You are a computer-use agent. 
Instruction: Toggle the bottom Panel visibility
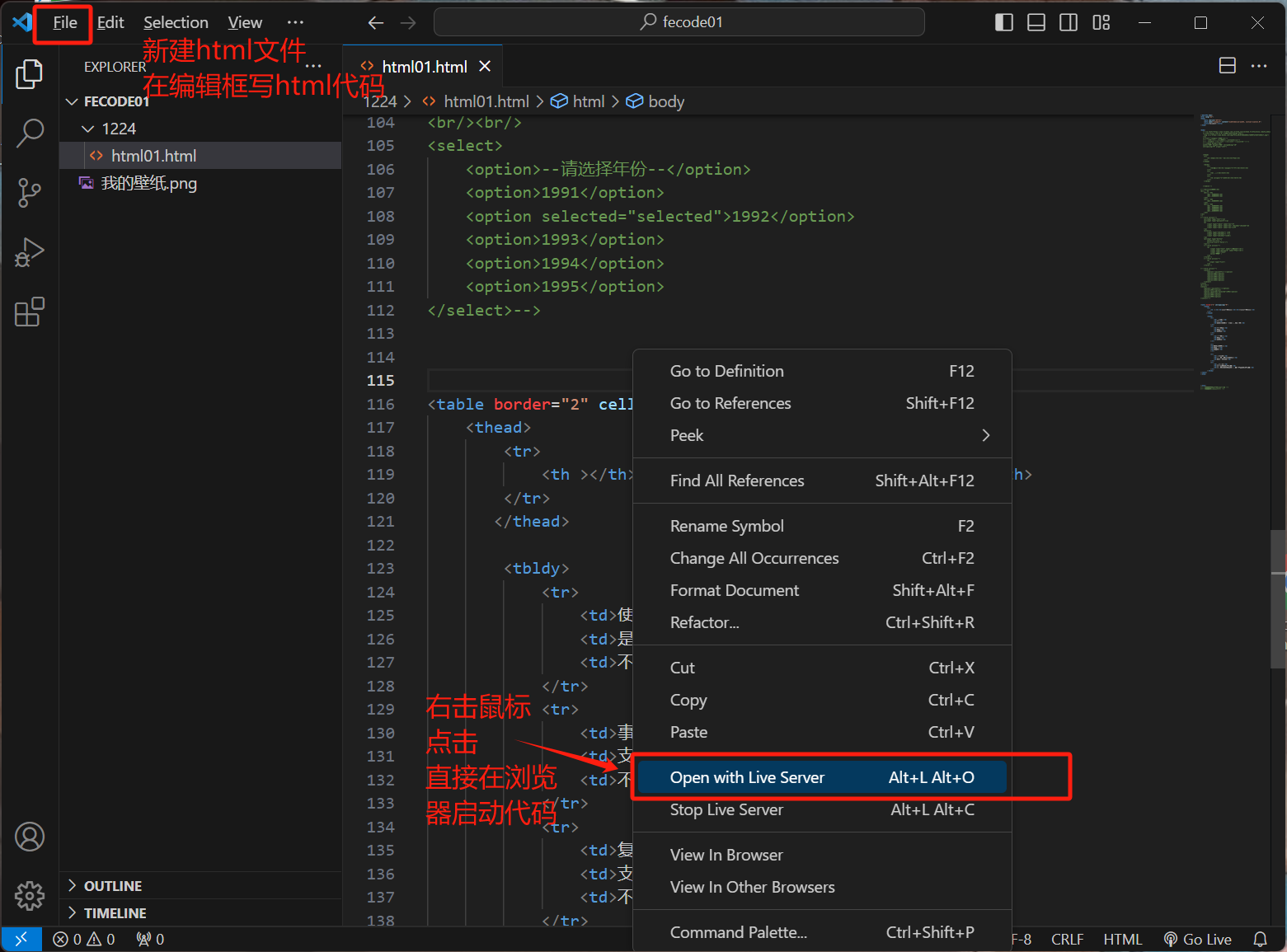point(1036,22)
